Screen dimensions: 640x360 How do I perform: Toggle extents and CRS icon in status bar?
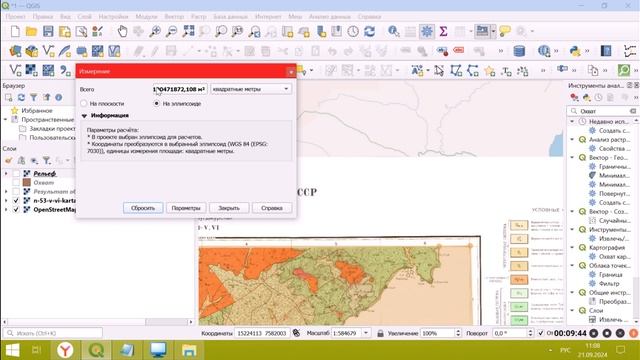tap(296, 333)
